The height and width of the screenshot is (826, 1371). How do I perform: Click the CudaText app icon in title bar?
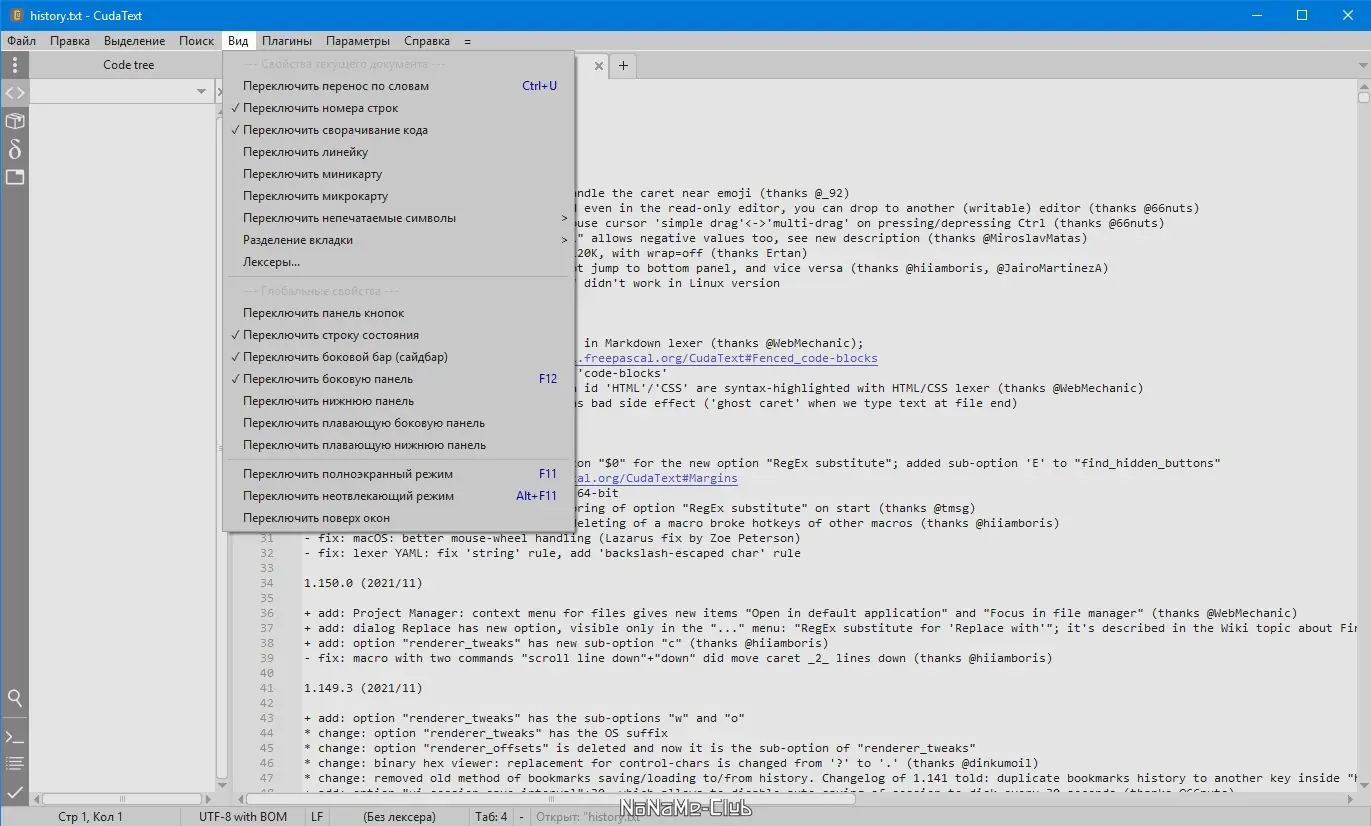[16, 15]
